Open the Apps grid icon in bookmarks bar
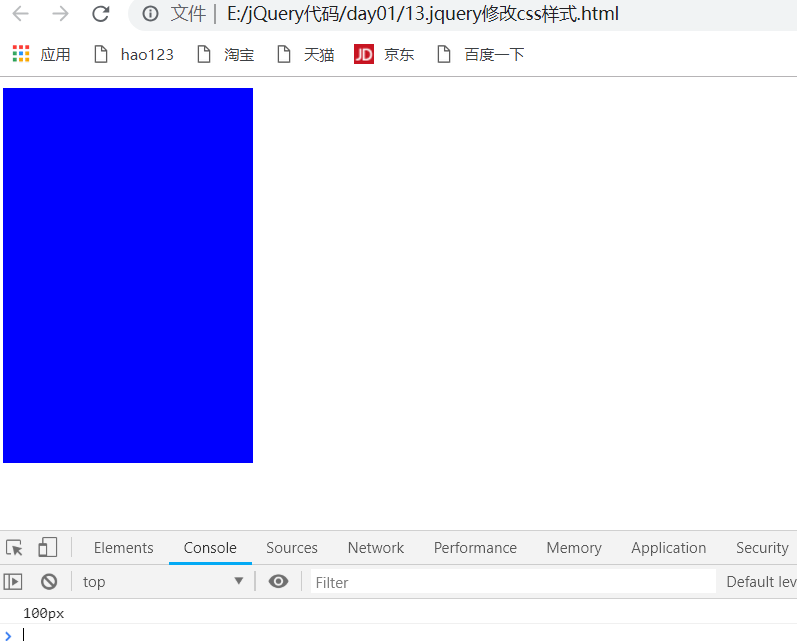 click(21, 54)
